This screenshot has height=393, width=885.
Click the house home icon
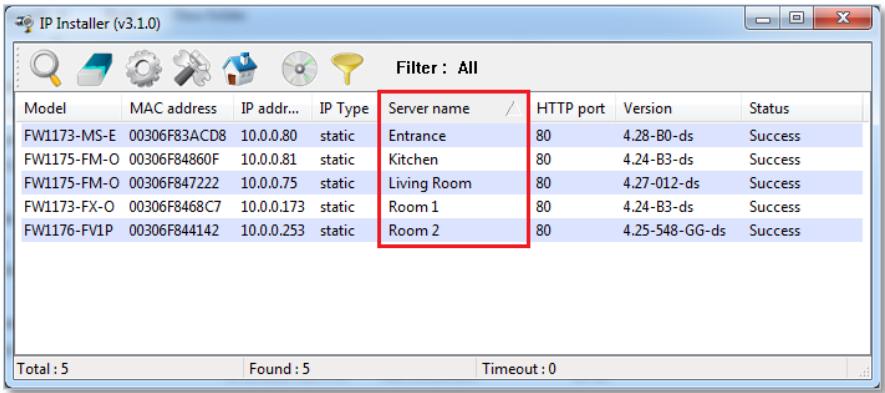[x=239, y=68]
